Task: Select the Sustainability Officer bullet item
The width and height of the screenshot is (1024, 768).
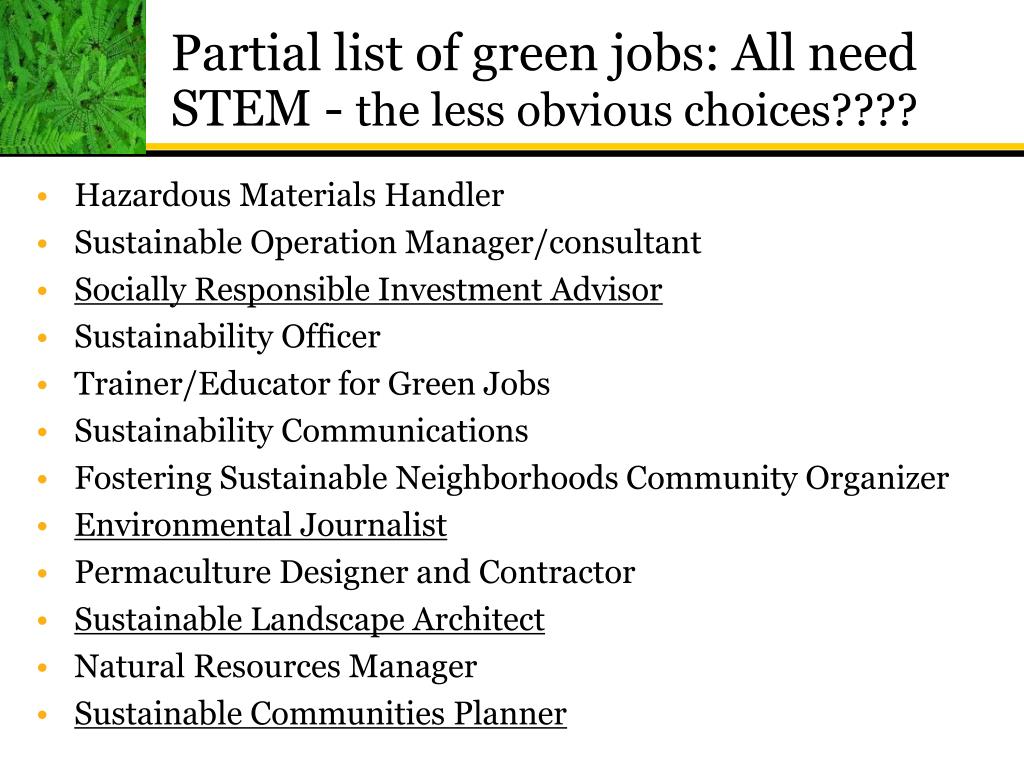Action: [227, 336]
